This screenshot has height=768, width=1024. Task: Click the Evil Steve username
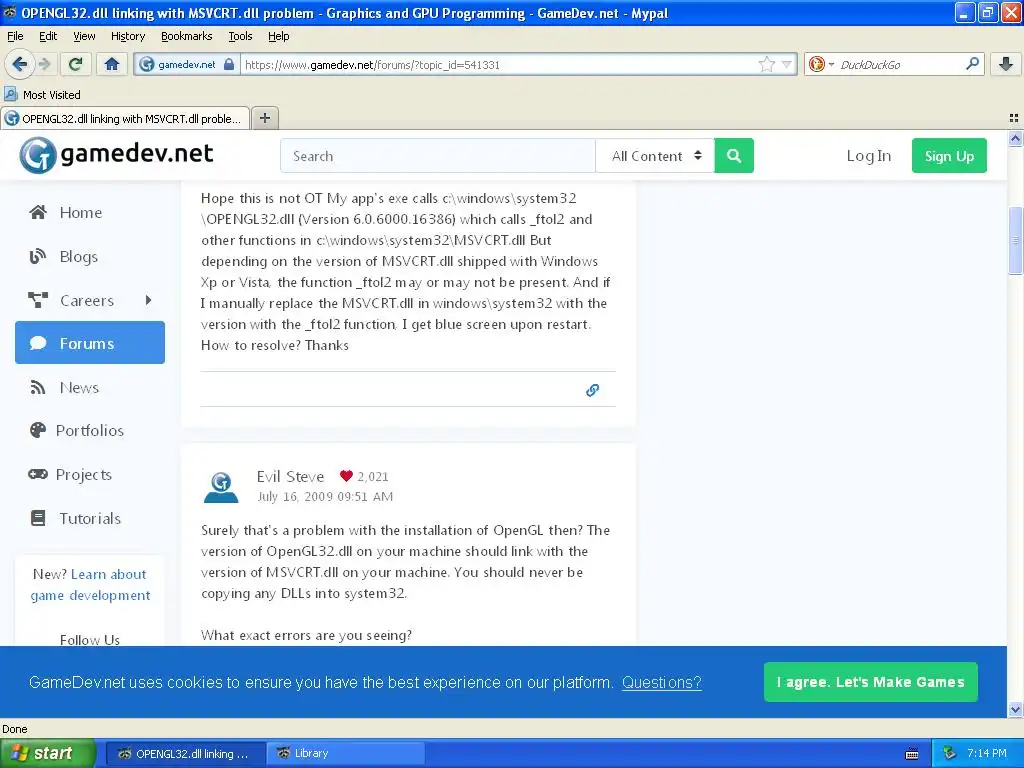(x=290, y=476)
